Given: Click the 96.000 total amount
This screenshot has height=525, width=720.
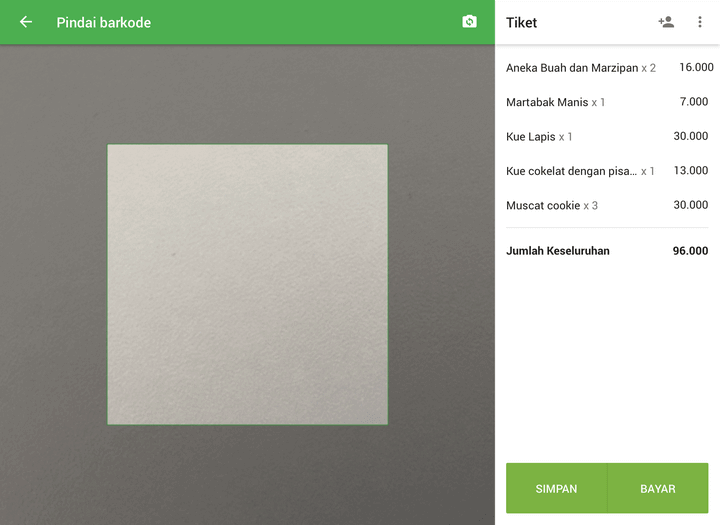Looking at the screenshot, I should tap(690, 251).
